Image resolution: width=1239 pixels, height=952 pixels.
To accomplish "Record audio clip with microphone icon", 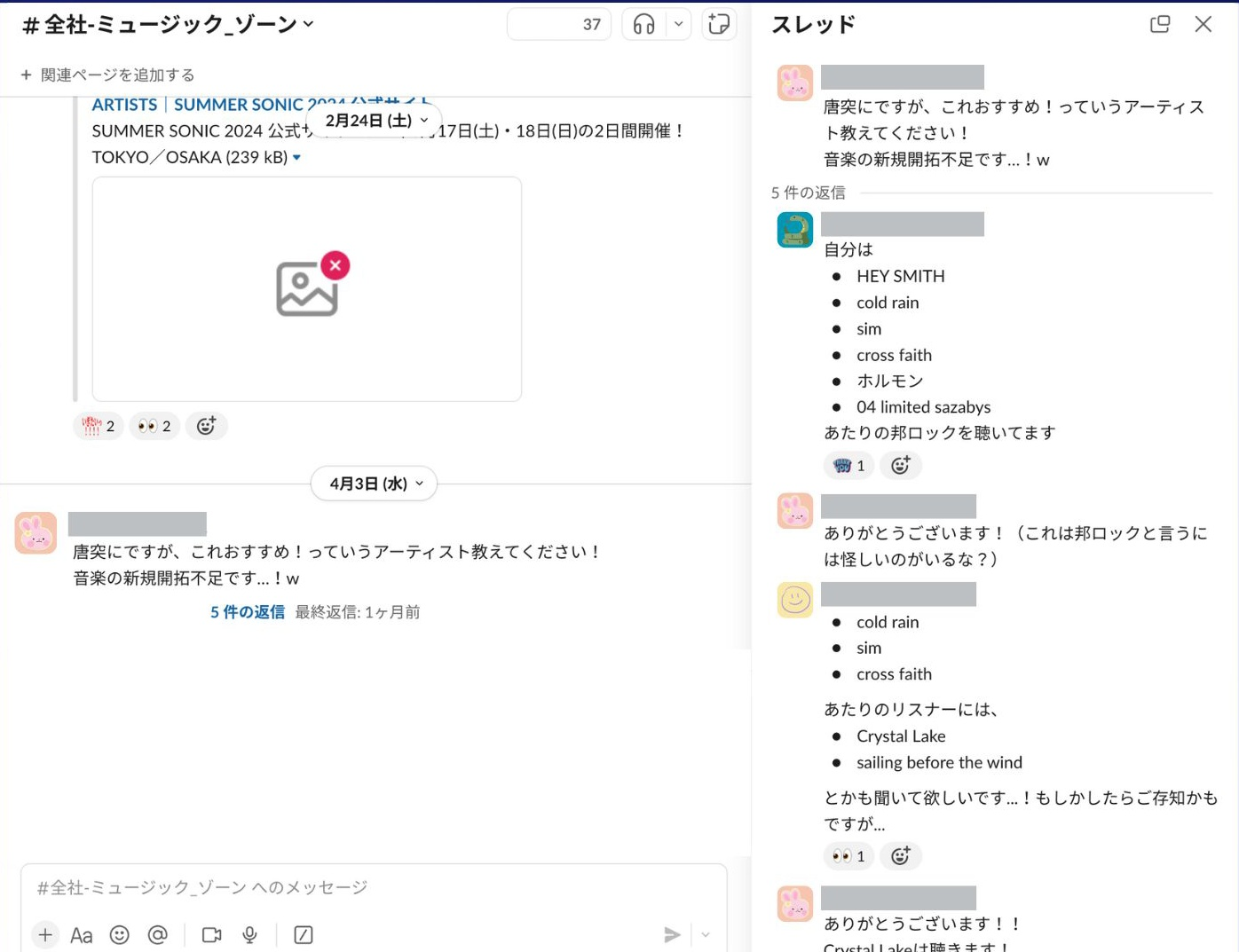I will tap(250, 935).
